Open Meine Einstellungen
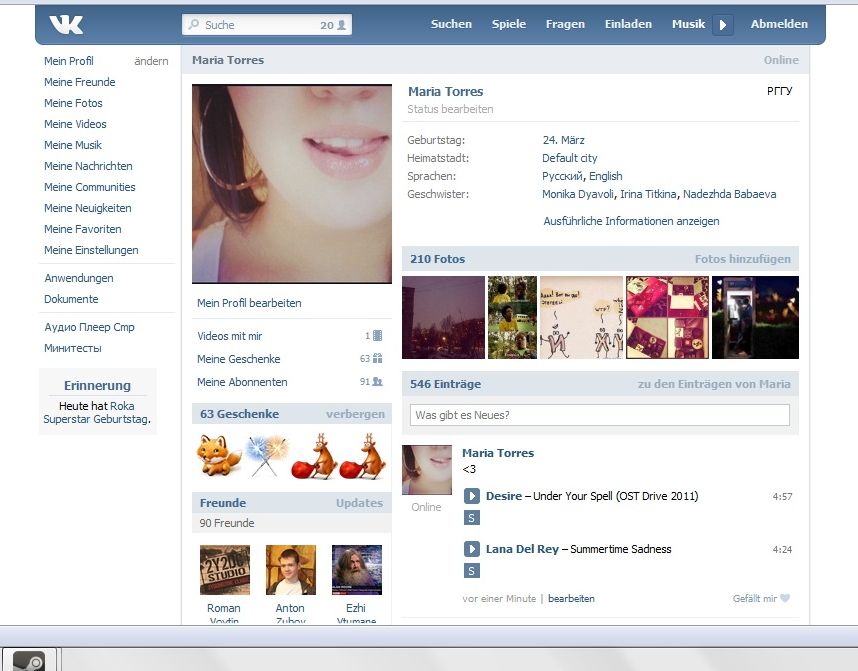This screenshot has width=858, height=671. tap(91, 250)
